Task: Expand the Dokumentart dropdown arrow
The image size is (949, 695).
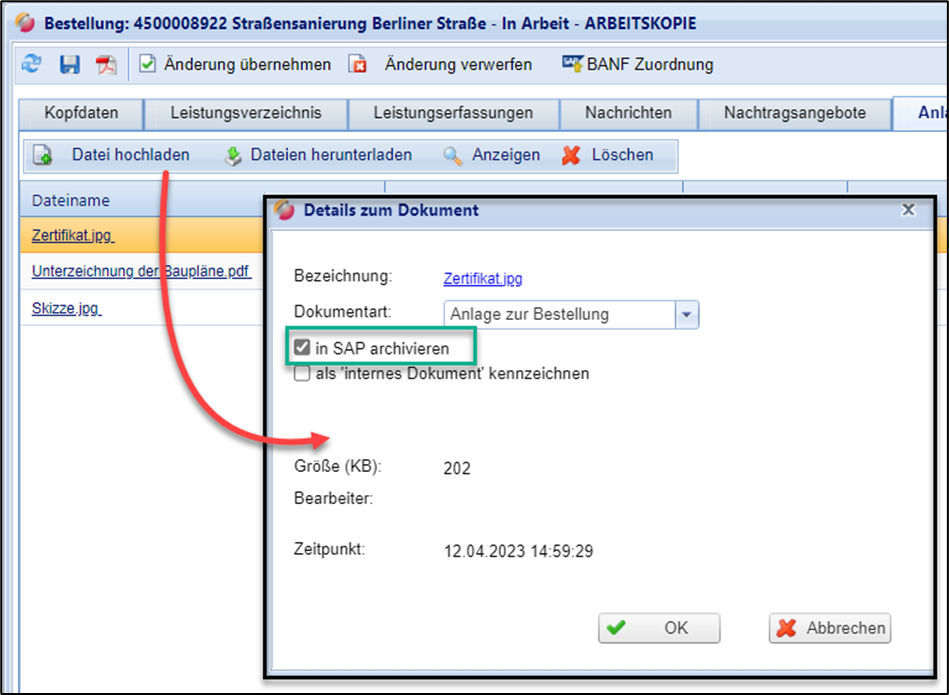Action: [687, 314]
